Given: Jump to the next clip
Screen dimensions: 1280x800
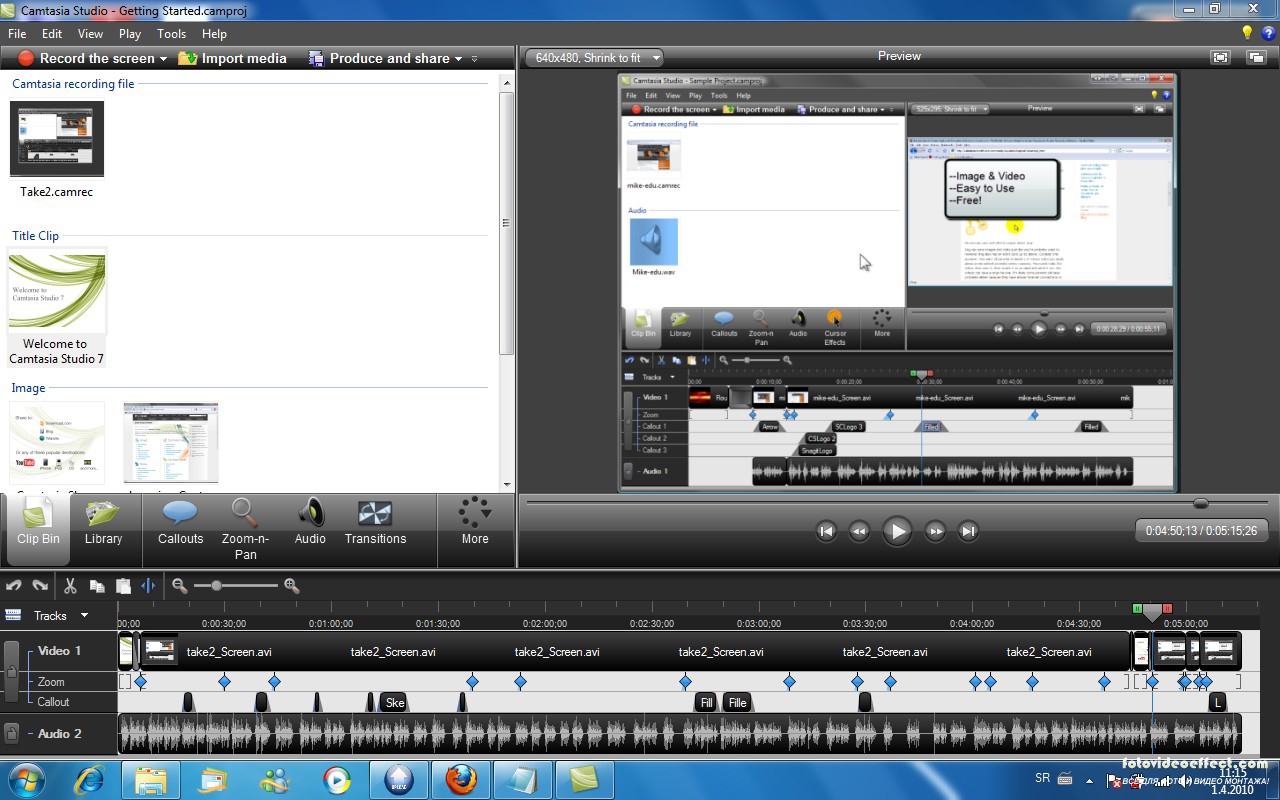Looking at the screenshot, I should (x=968, y=531).
